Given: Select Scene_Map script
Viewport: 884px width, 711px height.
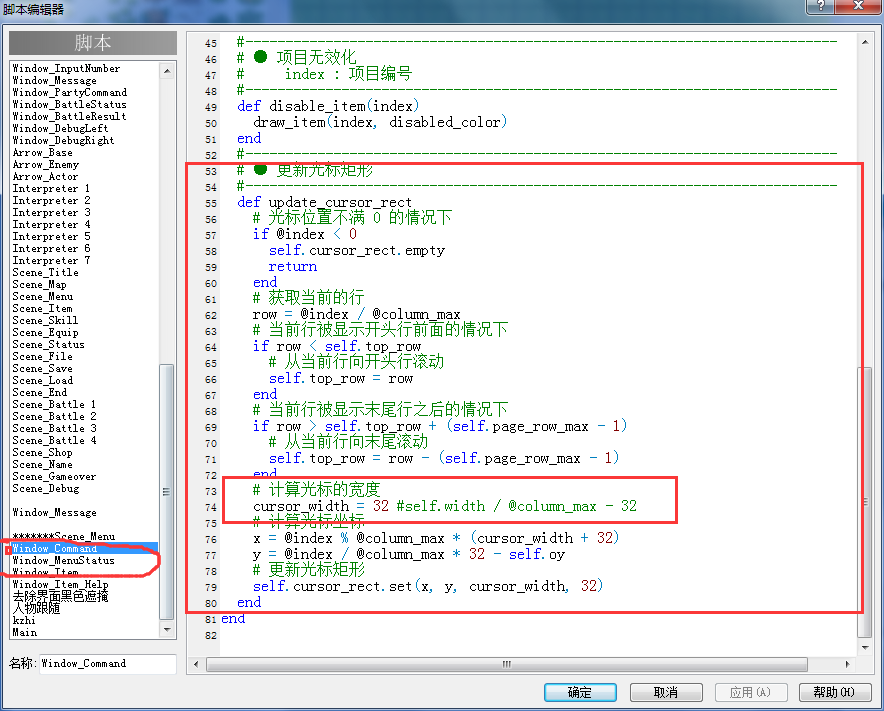Looking at the screenshot, I should click(39, 284).
